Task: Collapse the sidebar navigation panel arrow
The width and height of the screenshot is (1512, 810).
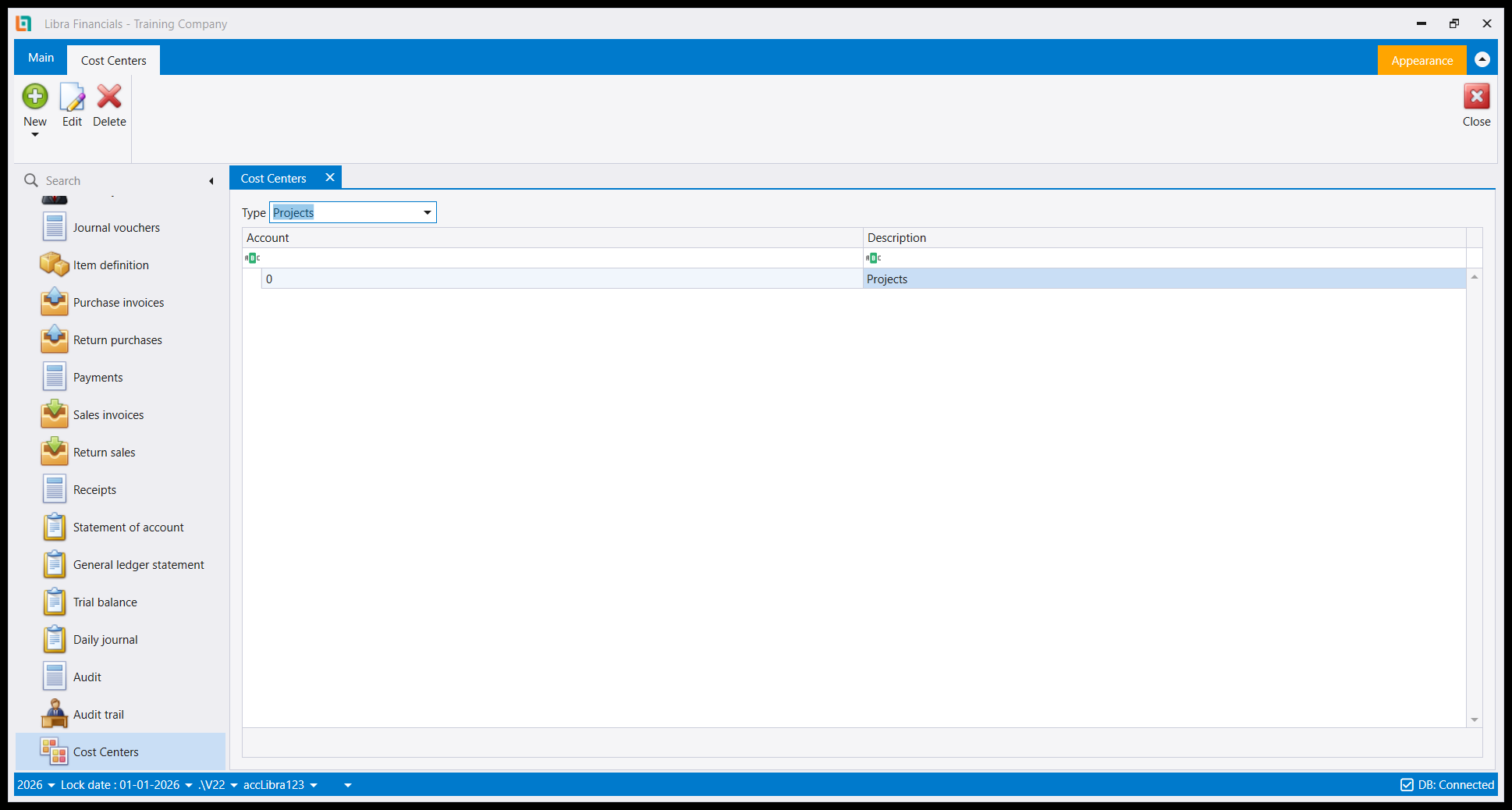Action: pos(211,181)
